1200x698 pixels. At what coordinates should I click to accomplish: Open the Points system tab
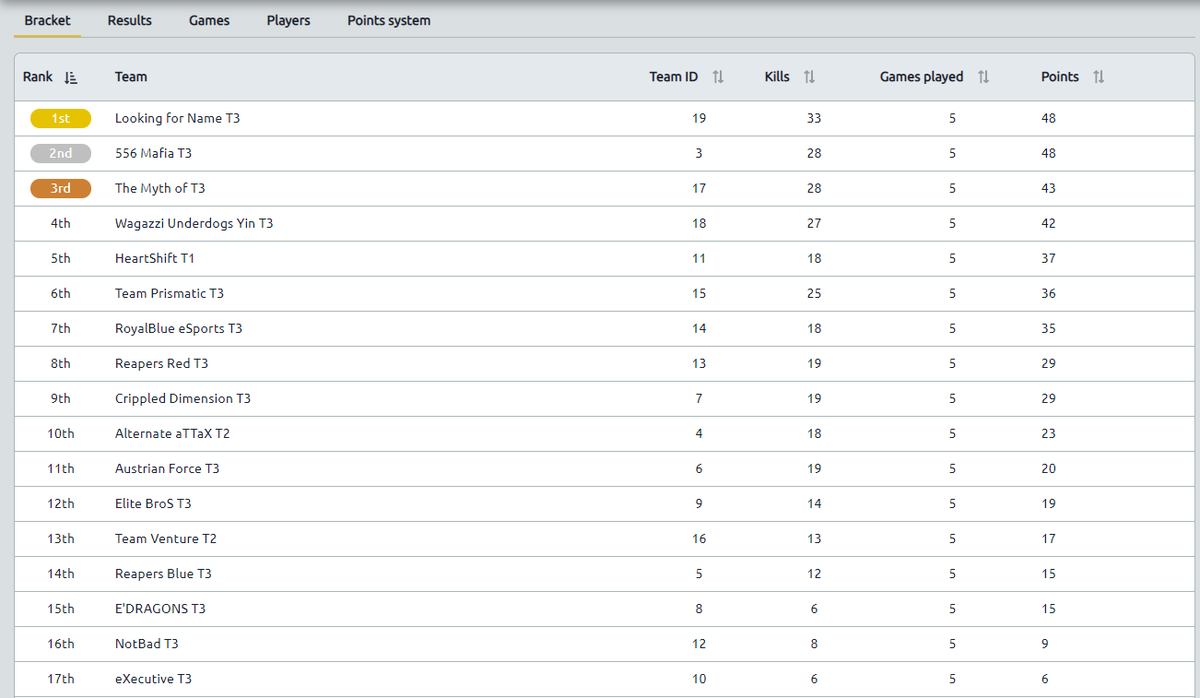(x=389, y=20)
